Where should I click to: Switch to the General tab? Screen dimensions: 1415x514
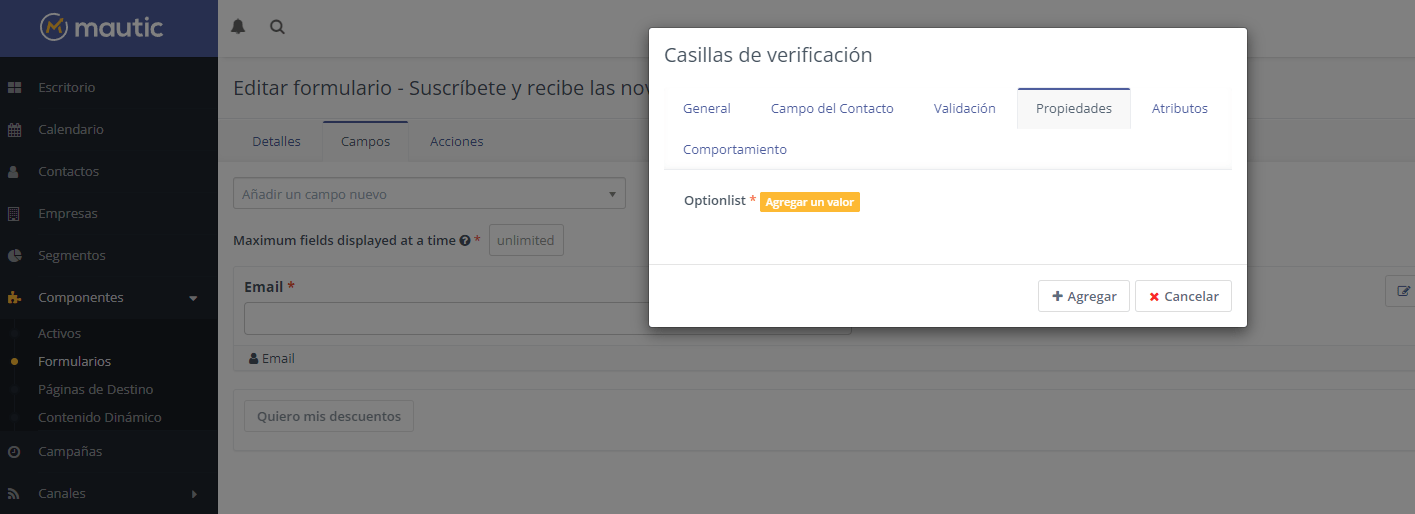click(707, 108)
